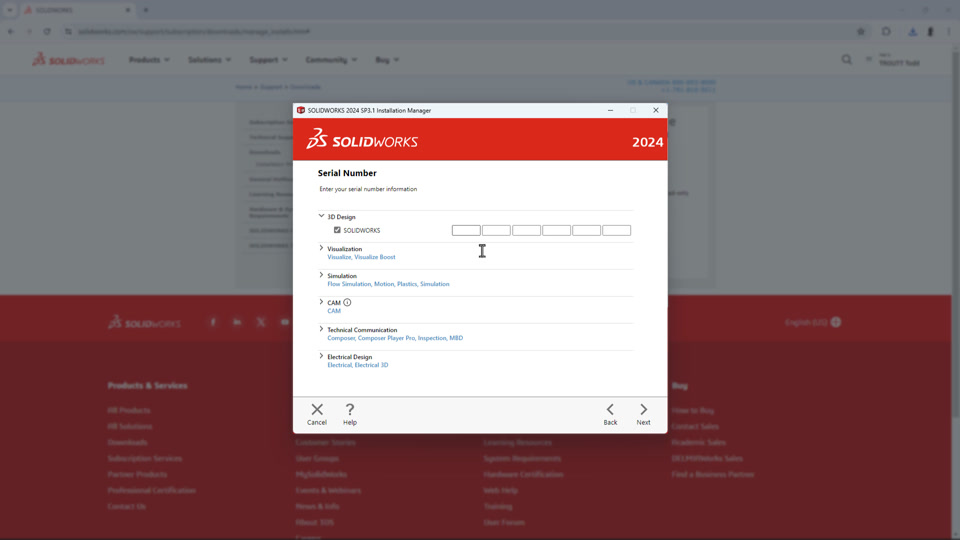
Task: Click the Visualize, Visualize Boost link
Action: (361, 257)
